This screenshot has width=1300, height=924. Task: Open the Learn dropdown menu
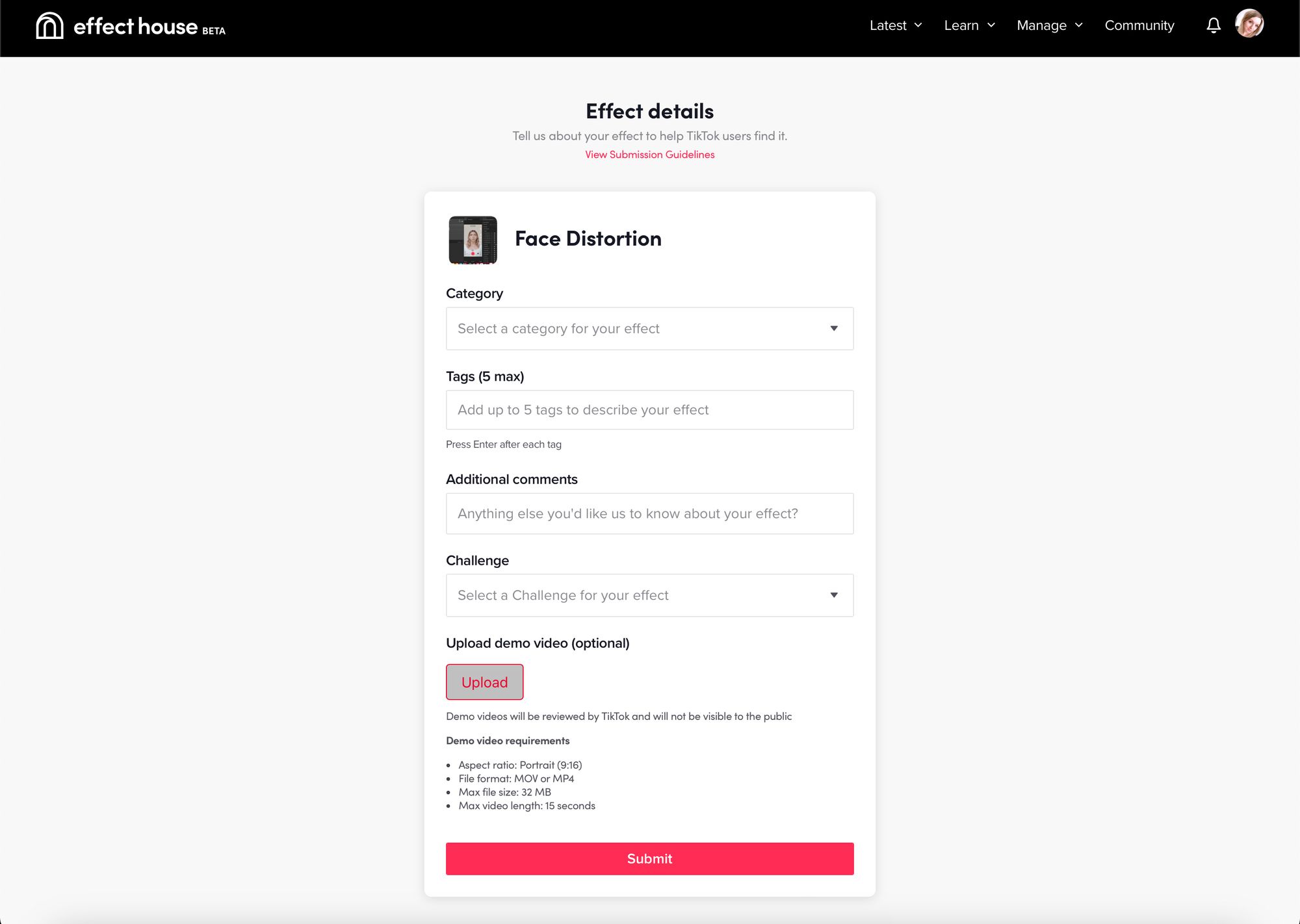968,25
